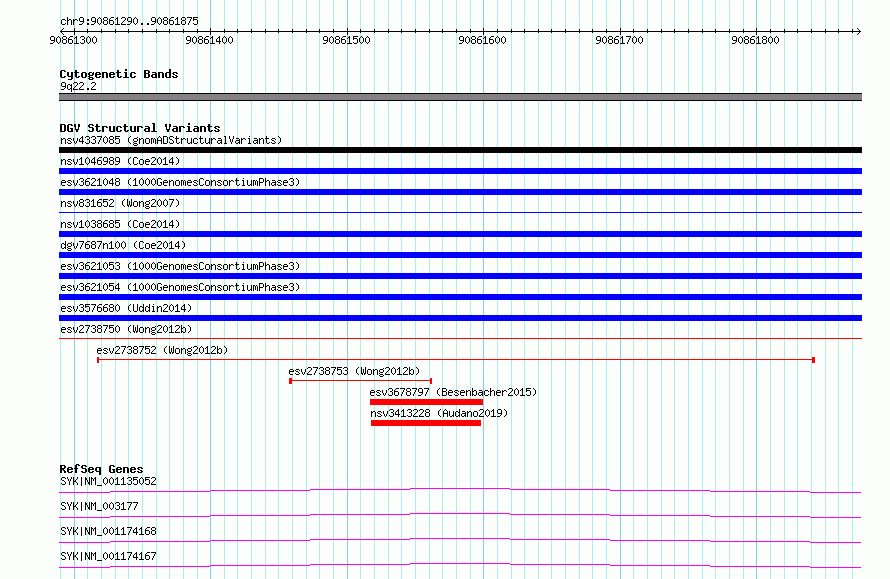
Task: Click the thin red esv2738750 variant line
Action: 460,339
